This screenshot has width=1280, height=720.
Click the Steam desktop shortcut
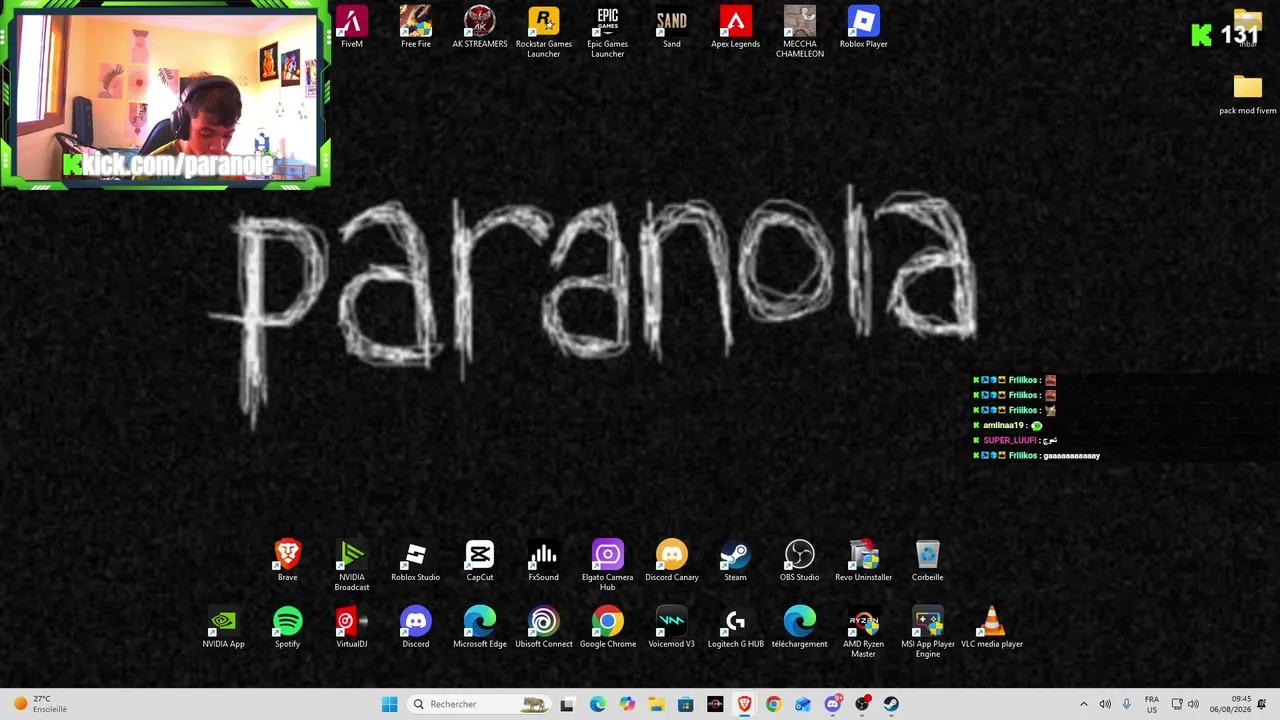point(736,561)
